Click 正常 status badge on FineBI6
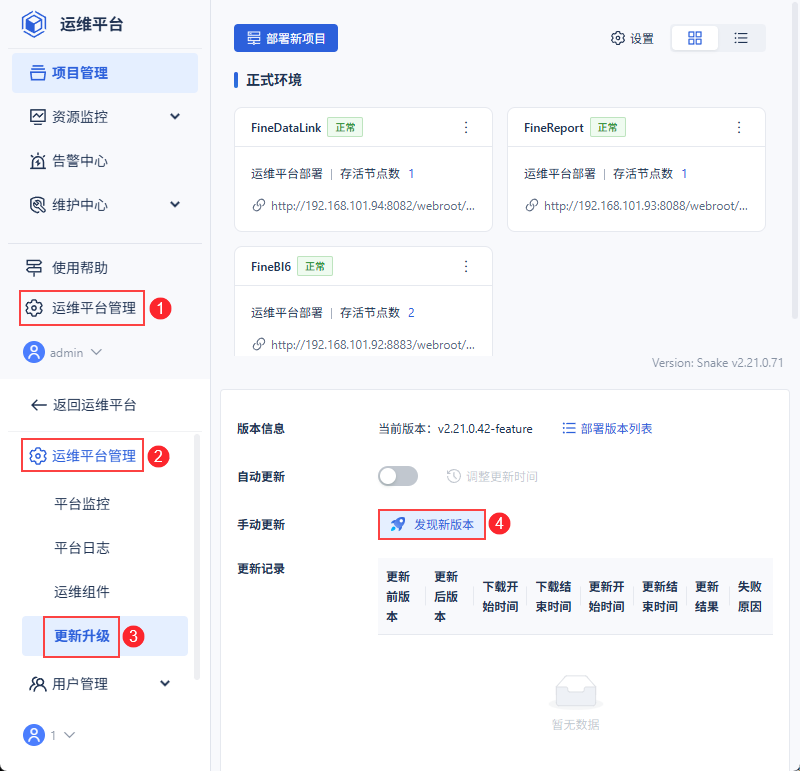This screenshot has width=800, height=771. (315, 266)
